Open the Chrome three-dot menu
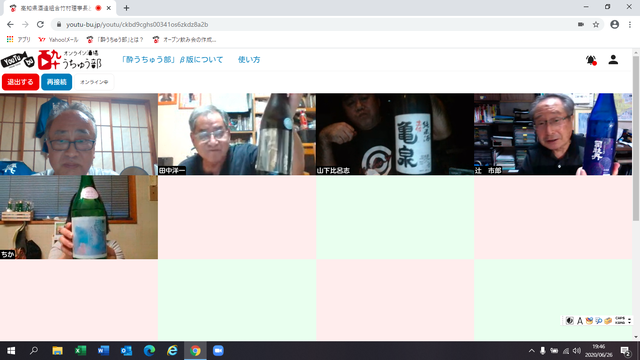The height and width of the screenshot is (360, 640). [x=630, y=24]
